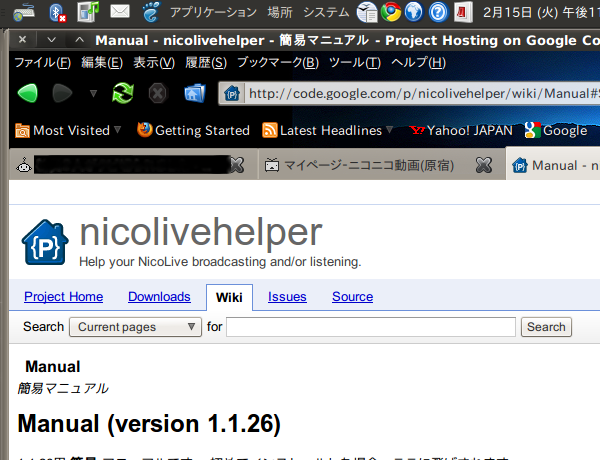Open the 編集(E) menu
Image resolution: width=600 pixels, height=460 pixels.
[102, 62]
